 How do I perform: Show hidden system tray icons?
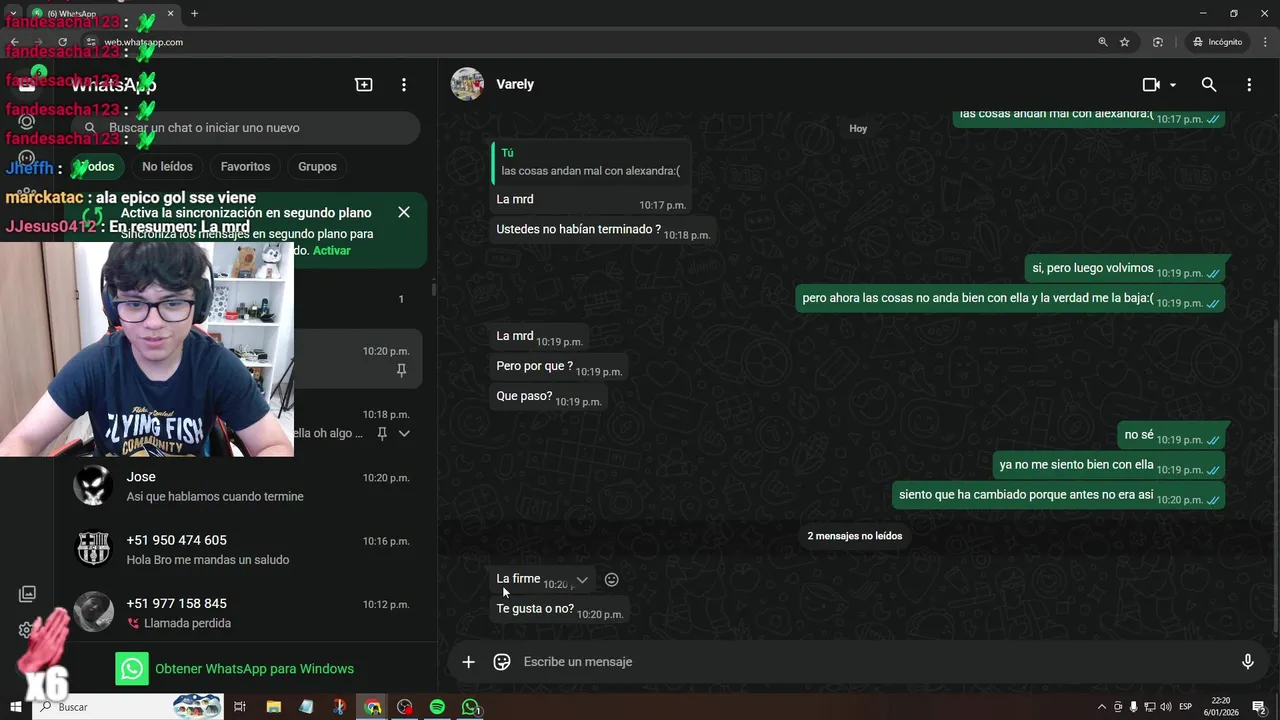coord(1102,707)
